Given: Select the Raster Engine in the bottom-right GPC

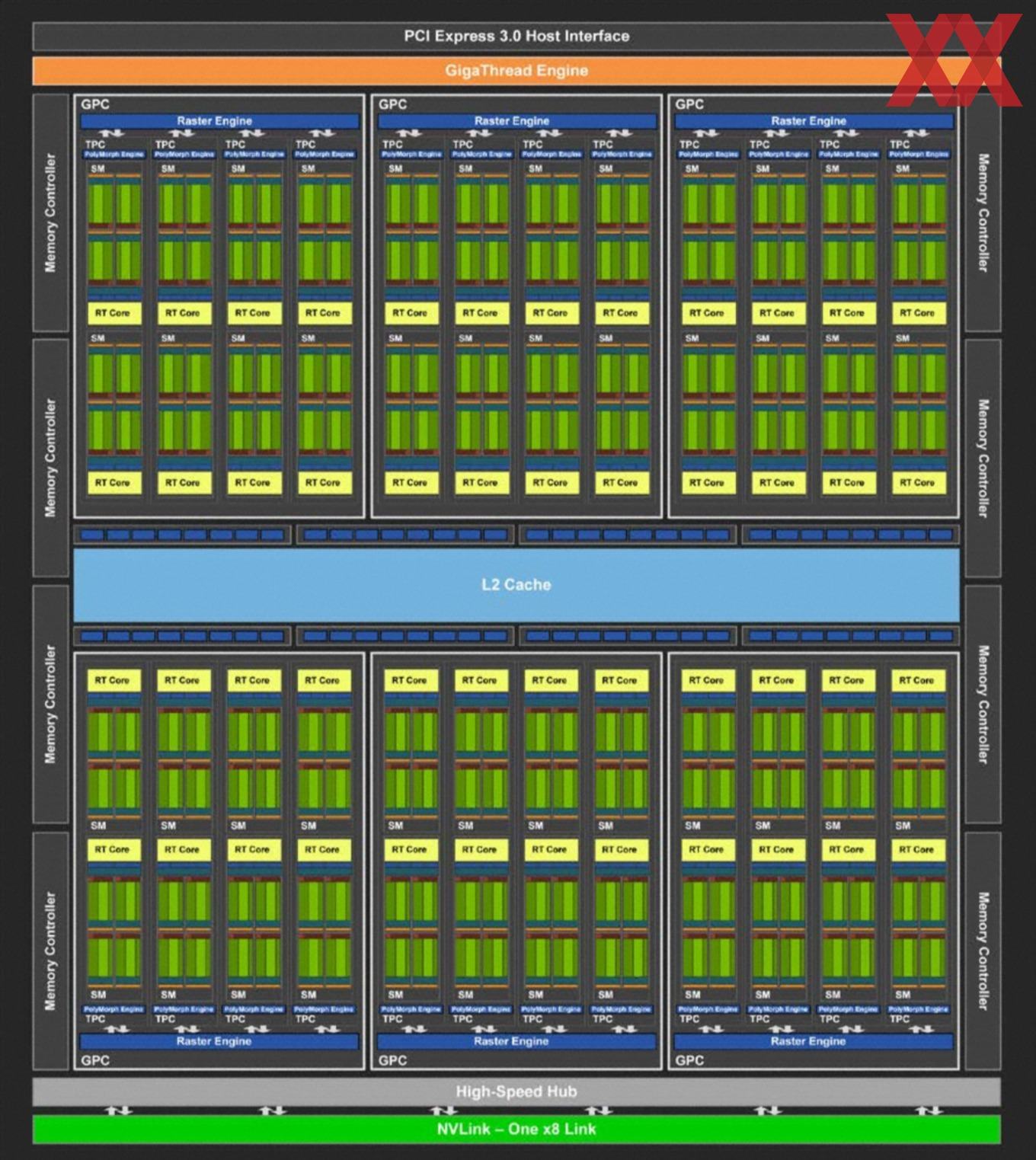Looking at the screenshot, I should point(814,1041).
